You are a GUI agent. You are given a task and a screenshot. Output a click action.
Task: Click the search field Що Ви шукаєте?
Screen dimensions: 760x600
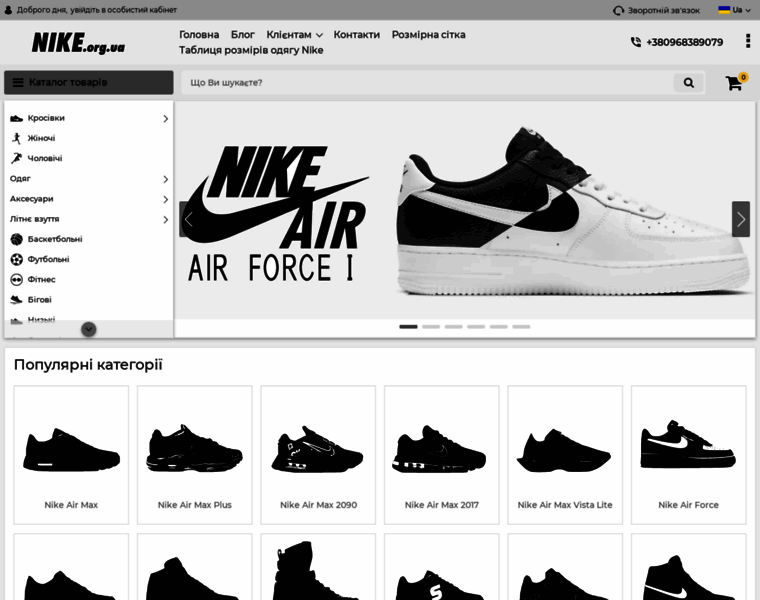(x=427, y=83)
